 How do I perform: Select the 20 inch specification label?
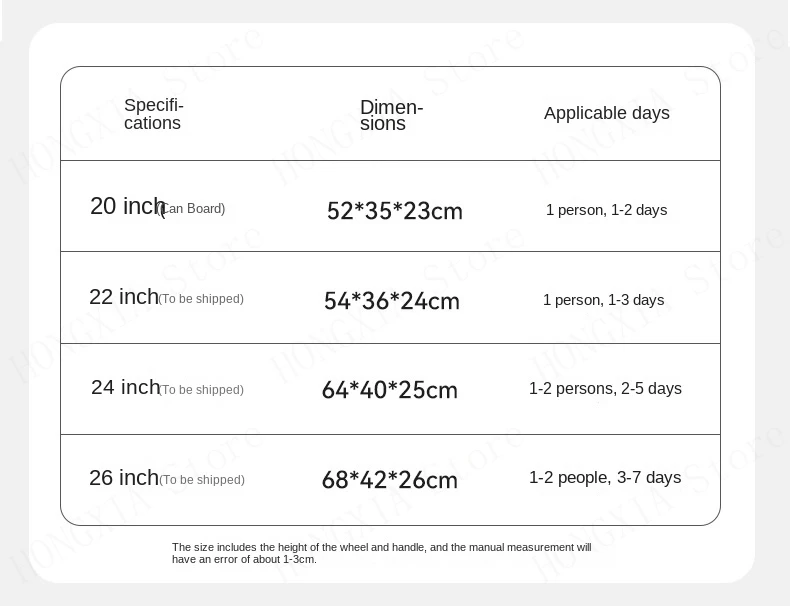(x=126, y=206)
